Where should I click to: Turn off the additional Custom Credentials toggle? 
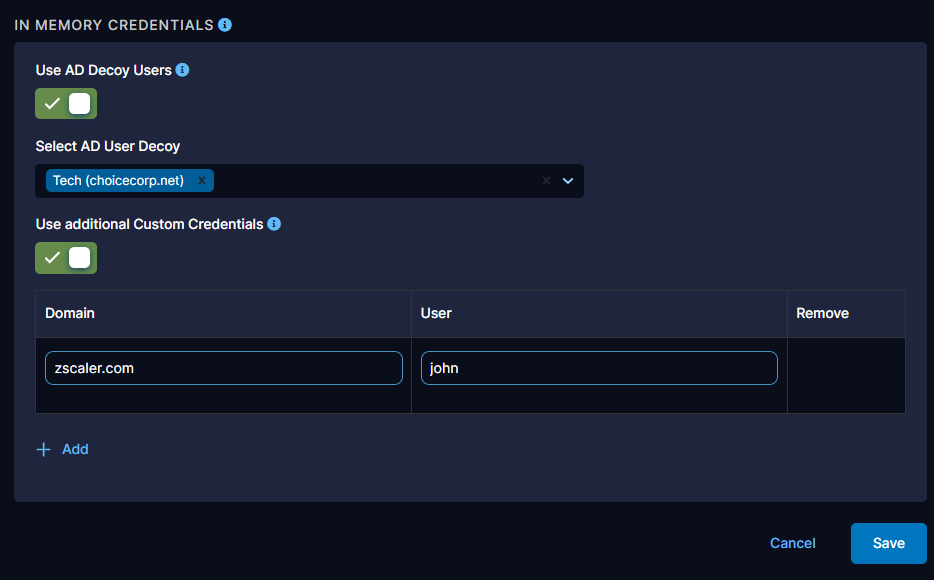point(66,257)
